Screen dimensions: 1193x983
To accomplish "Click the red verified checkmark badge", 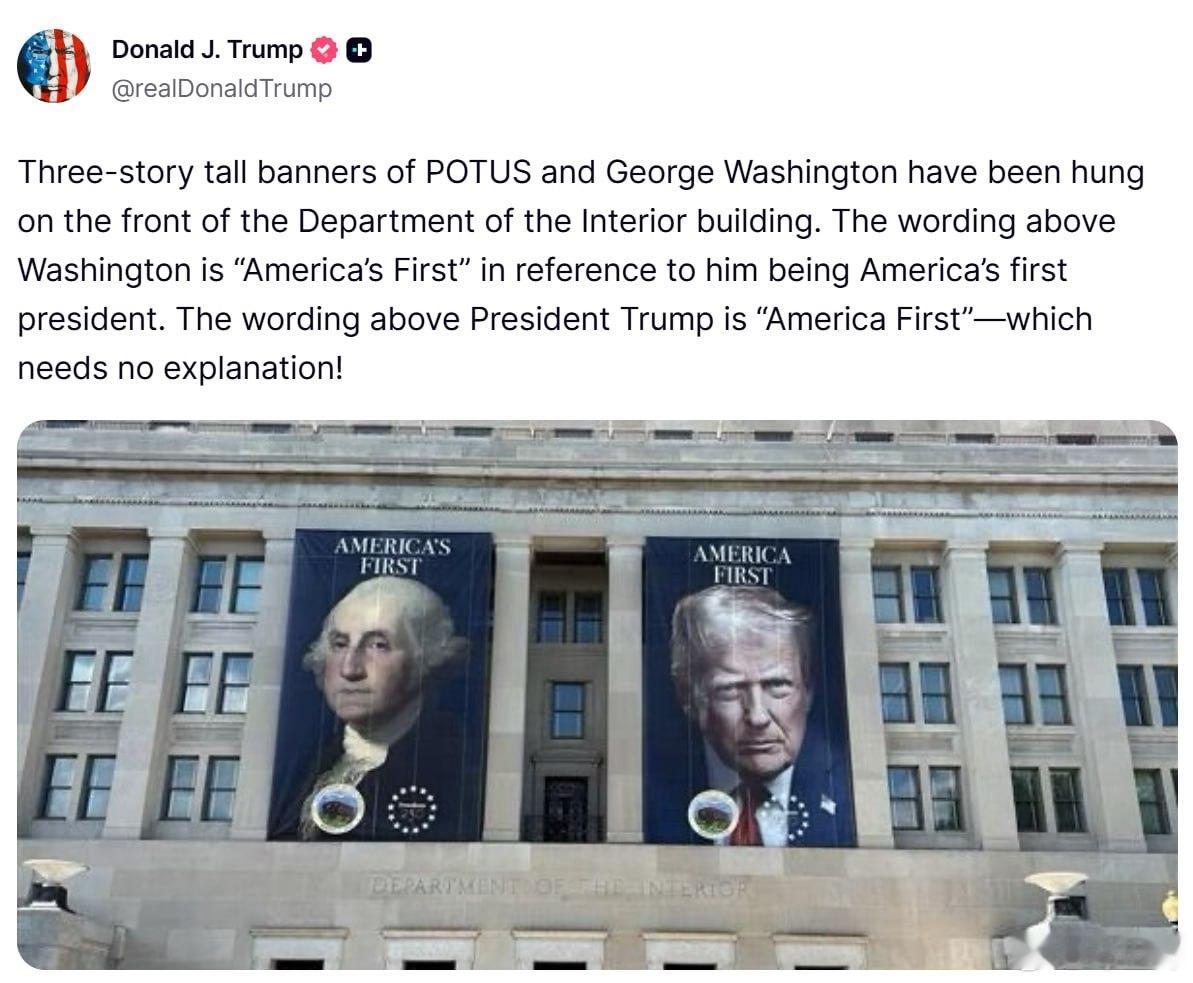I will [324, 50].
